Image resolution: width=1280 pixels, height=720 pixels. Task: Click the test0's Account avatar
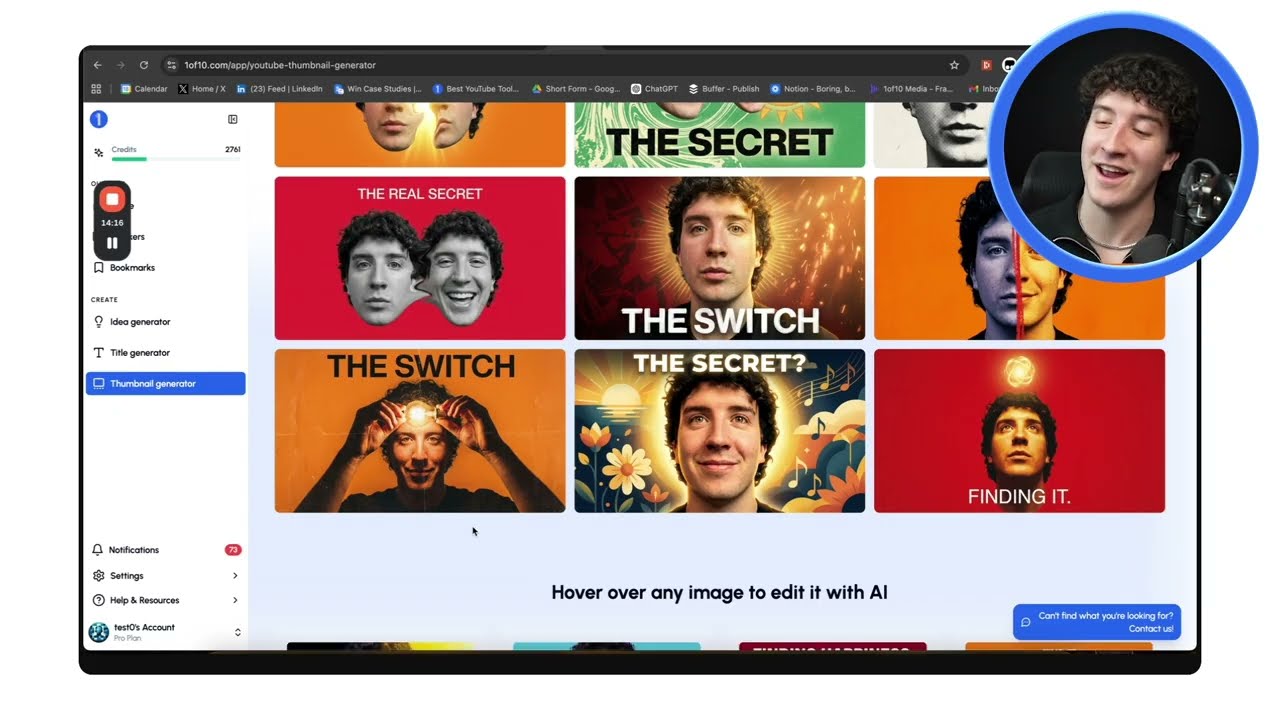point(98,632)
